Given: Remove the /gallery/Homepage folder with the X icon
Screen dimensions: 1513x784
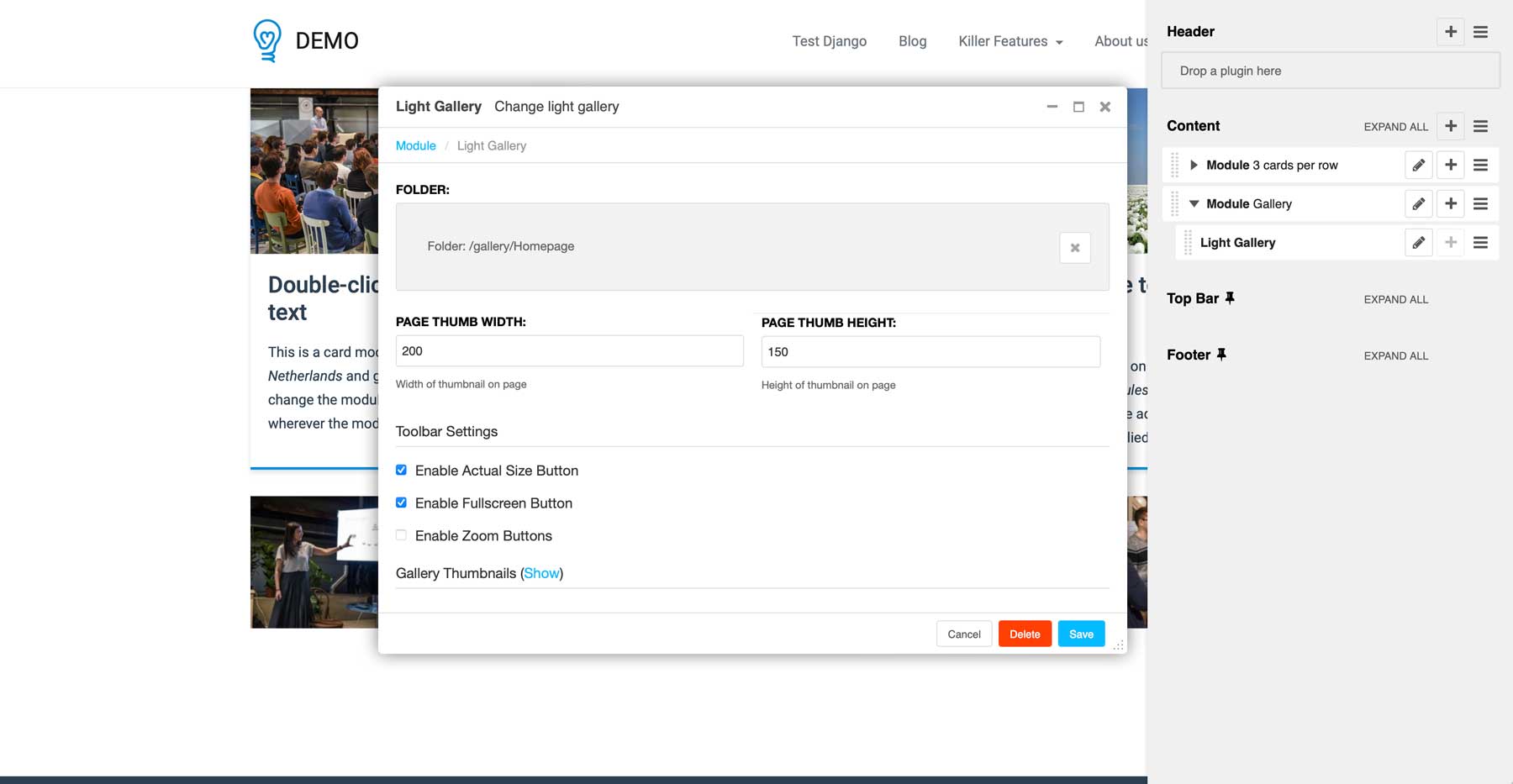Looking at the screenshot, I should [1075, 247].
